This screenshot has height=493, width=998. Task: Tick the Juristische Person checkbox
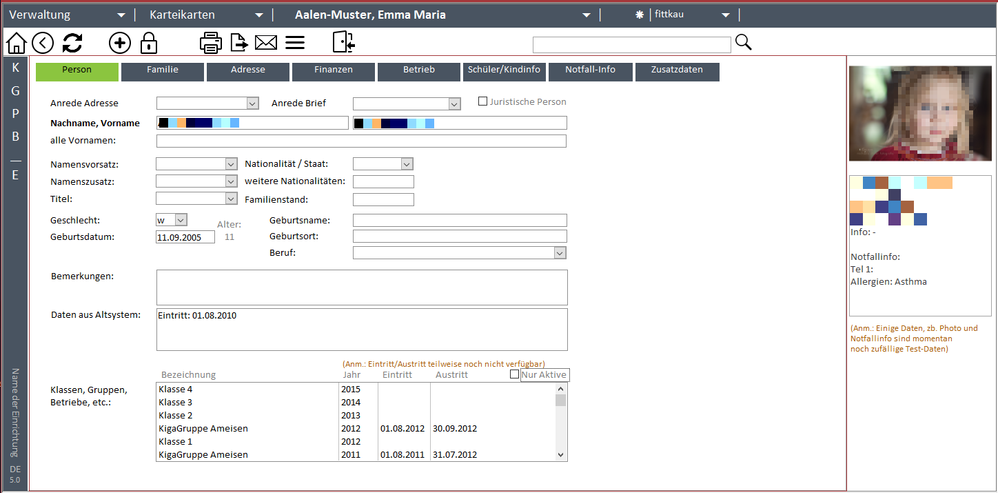482,101
